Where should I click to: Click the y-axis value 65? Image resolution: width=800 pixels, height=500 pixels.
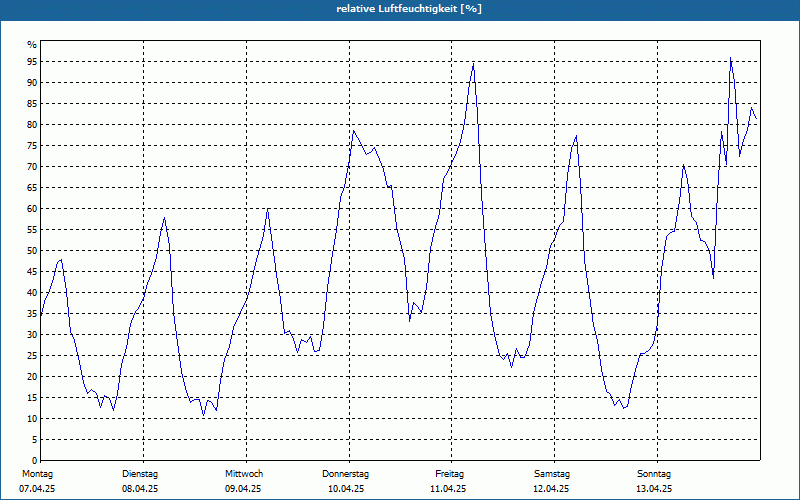pyautogui.click(x=32, y=188)
